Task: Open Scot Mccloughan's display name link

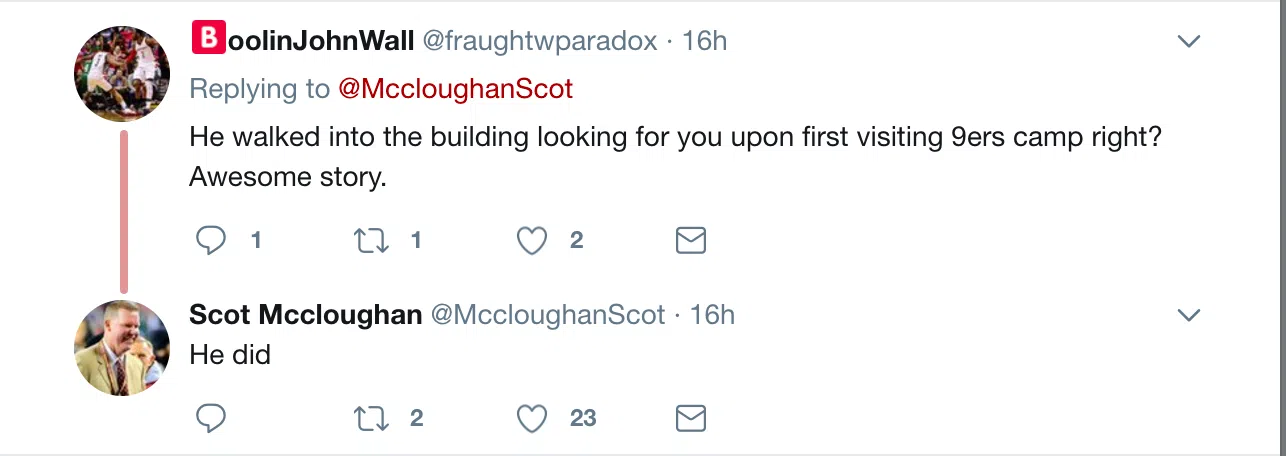Action: pyautogui.click(x=305, y=315)
